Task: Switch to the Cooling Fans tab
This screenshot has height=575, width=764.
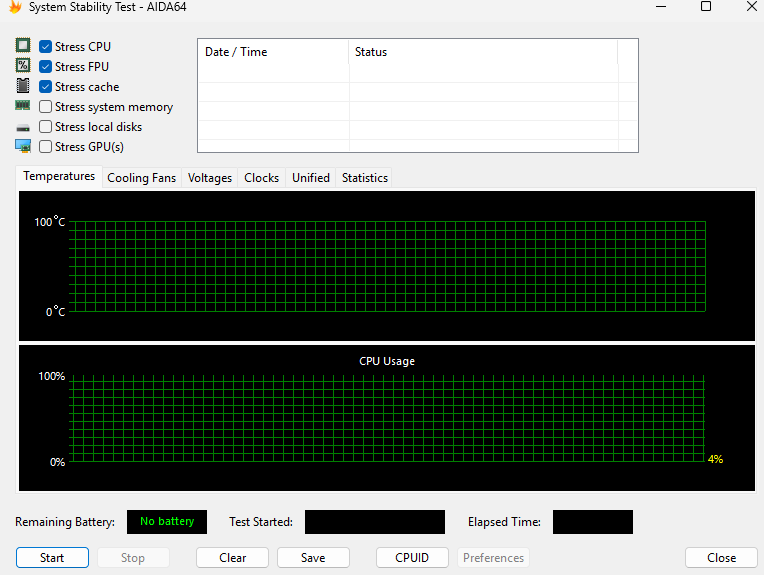Action: click(x=141, y=178)
